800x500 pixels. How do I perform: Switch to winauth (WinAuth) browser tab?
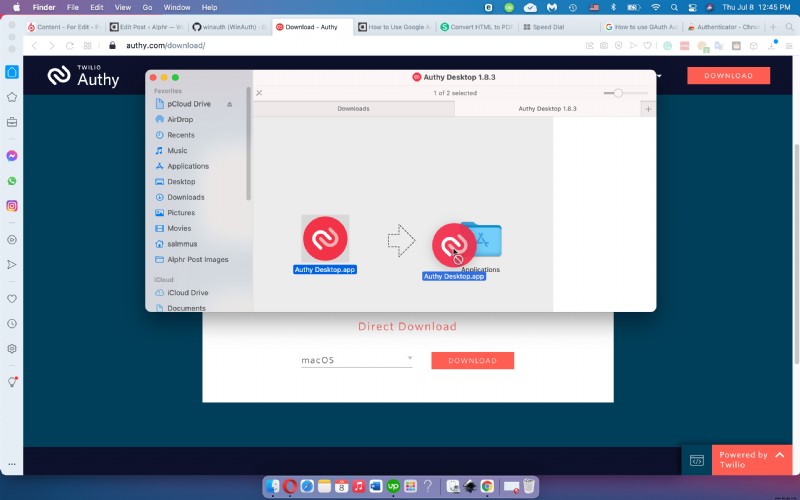point(229,27)
